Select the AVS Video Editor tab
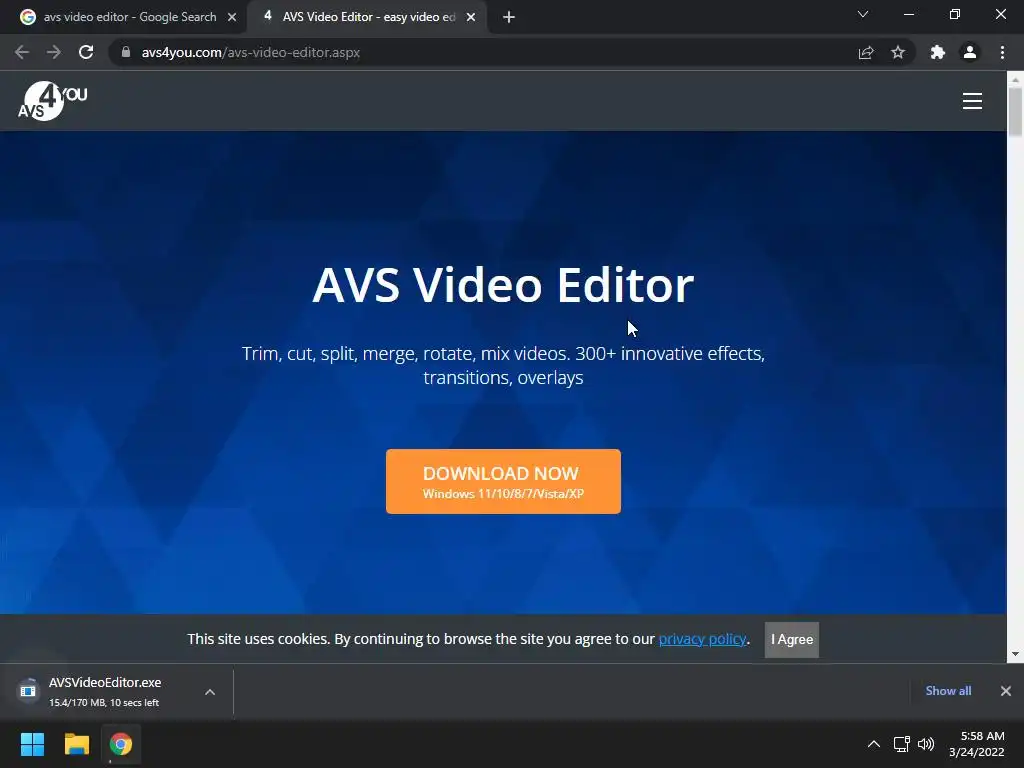Viewport: 1024px width, 768px height. [x=367, y=17]
